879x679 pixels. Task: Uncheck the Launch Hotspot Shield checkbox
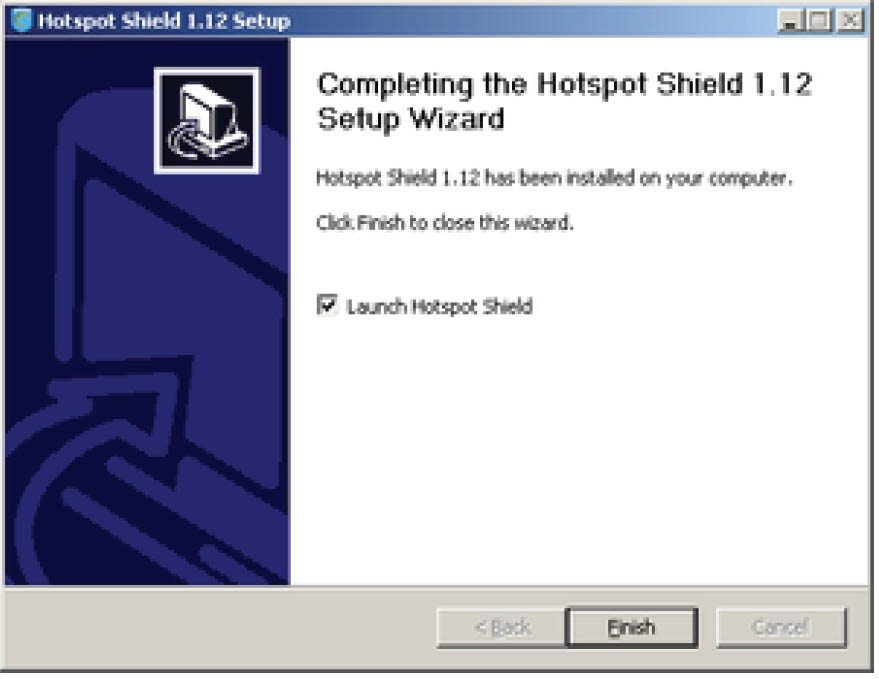pos(327,305)
